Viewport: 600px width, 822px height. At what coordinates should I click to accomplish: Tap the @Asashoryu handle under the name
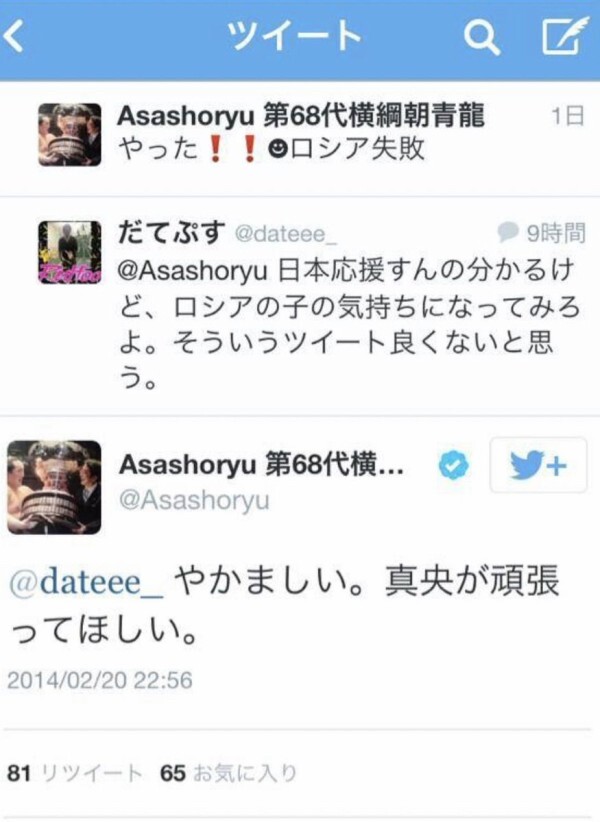pos(194,500)
